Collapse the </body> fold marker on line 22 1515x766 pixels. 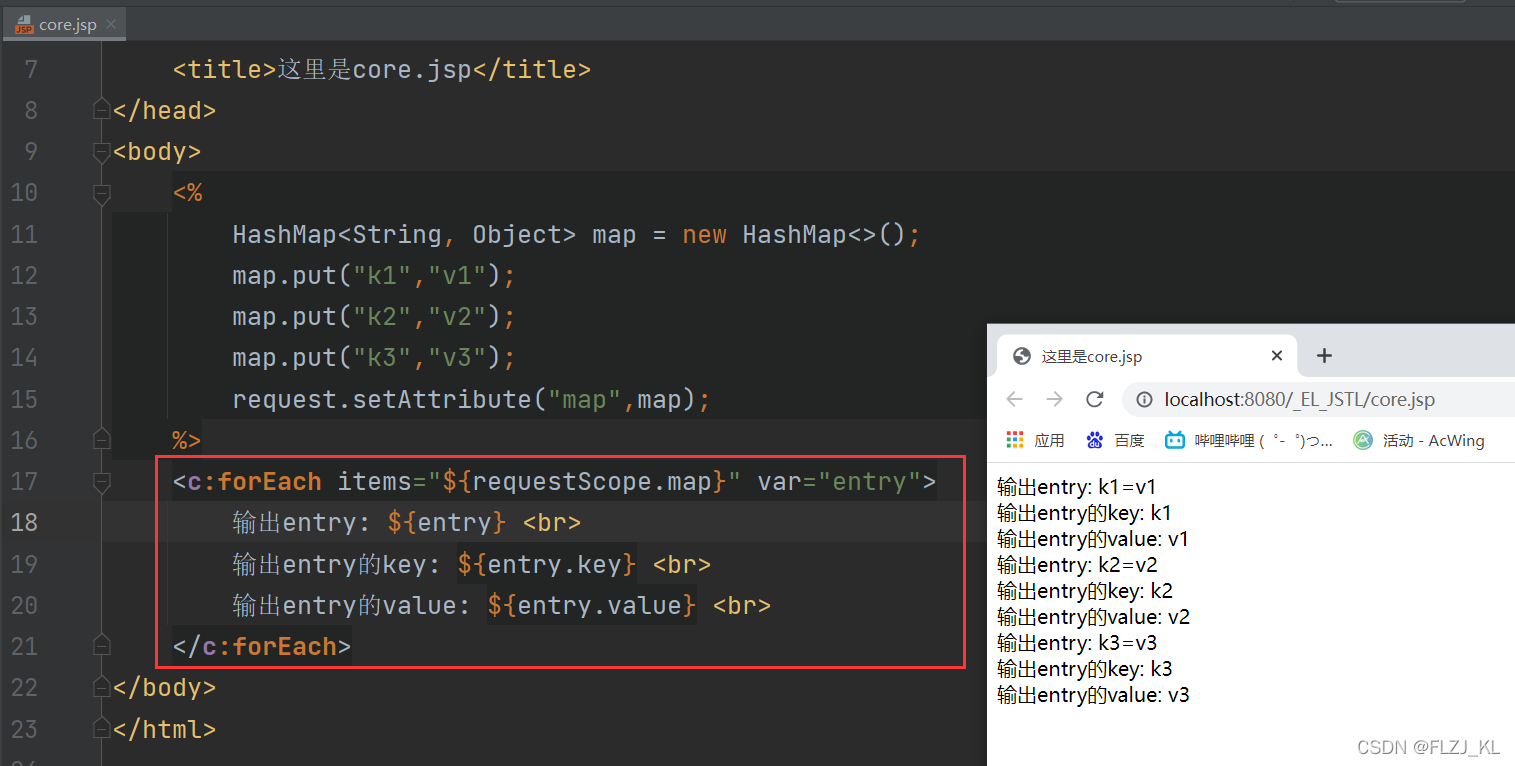101,688
